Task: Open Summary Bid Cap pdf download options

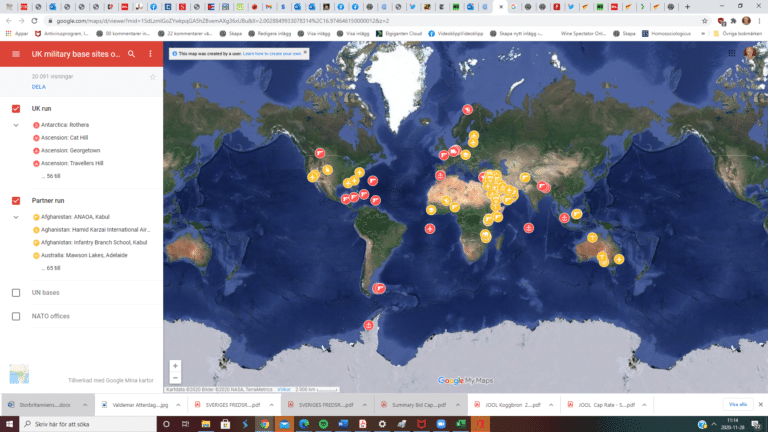Action: [x=458, y=405]
